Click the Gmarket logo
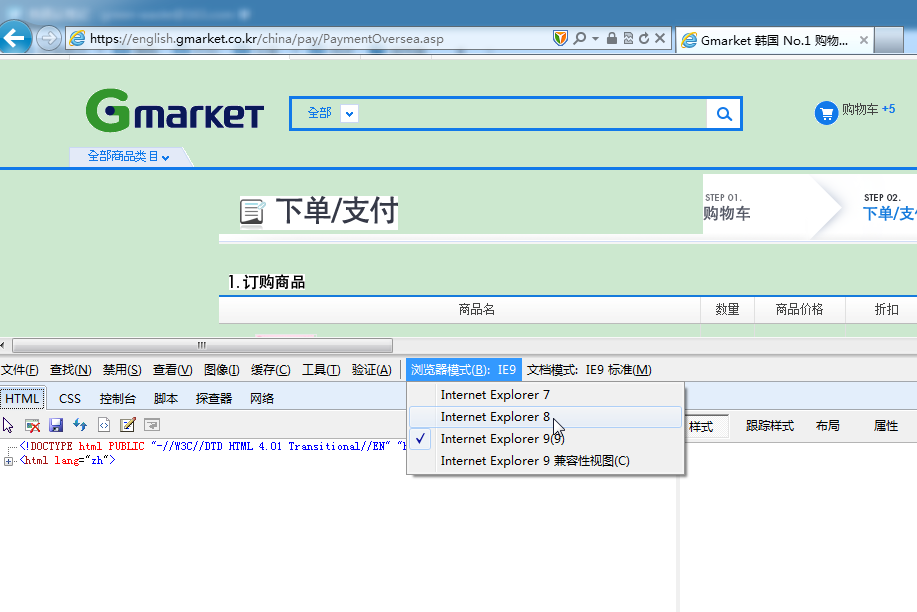This screenshot has height=612, width=917. pyautogui.click(x=175, y=111)
